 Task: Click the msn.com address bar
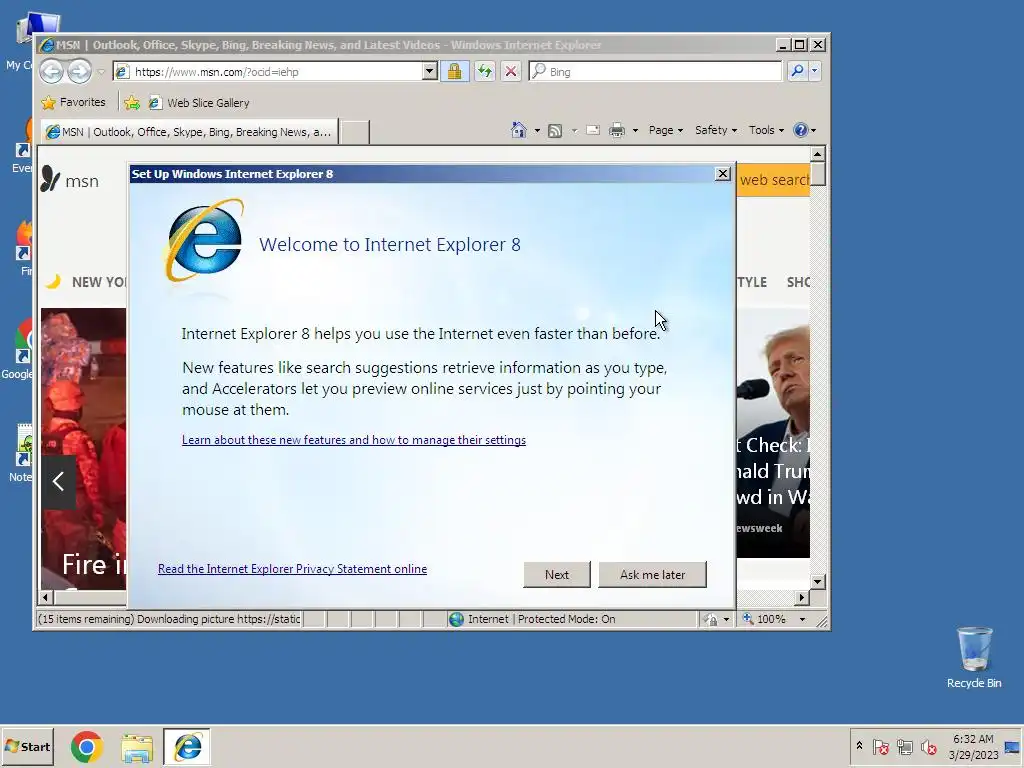point(268,71)
